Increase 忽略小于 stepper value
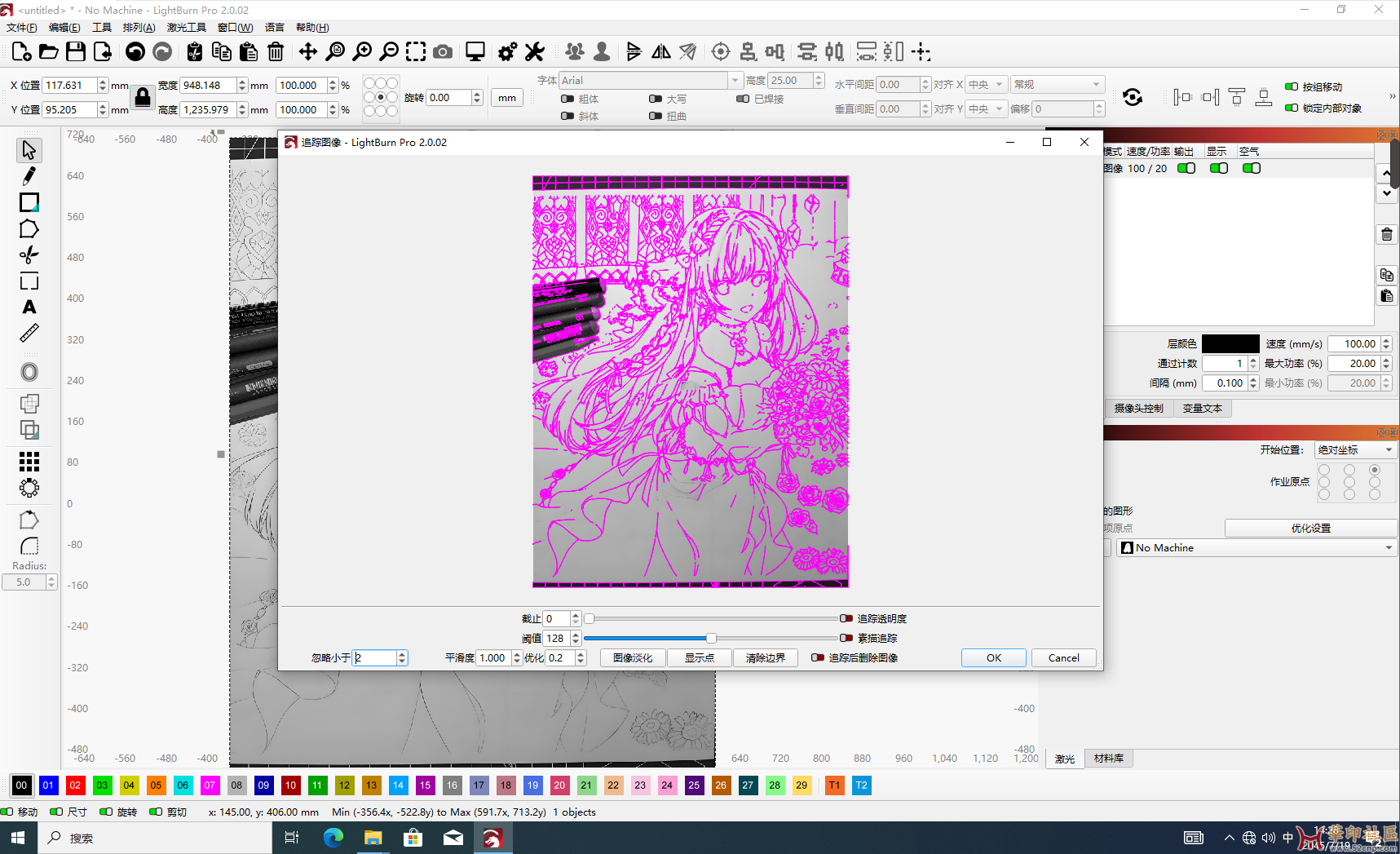The width and height of the screenshot is (1400, 854). tap(402, 654)
